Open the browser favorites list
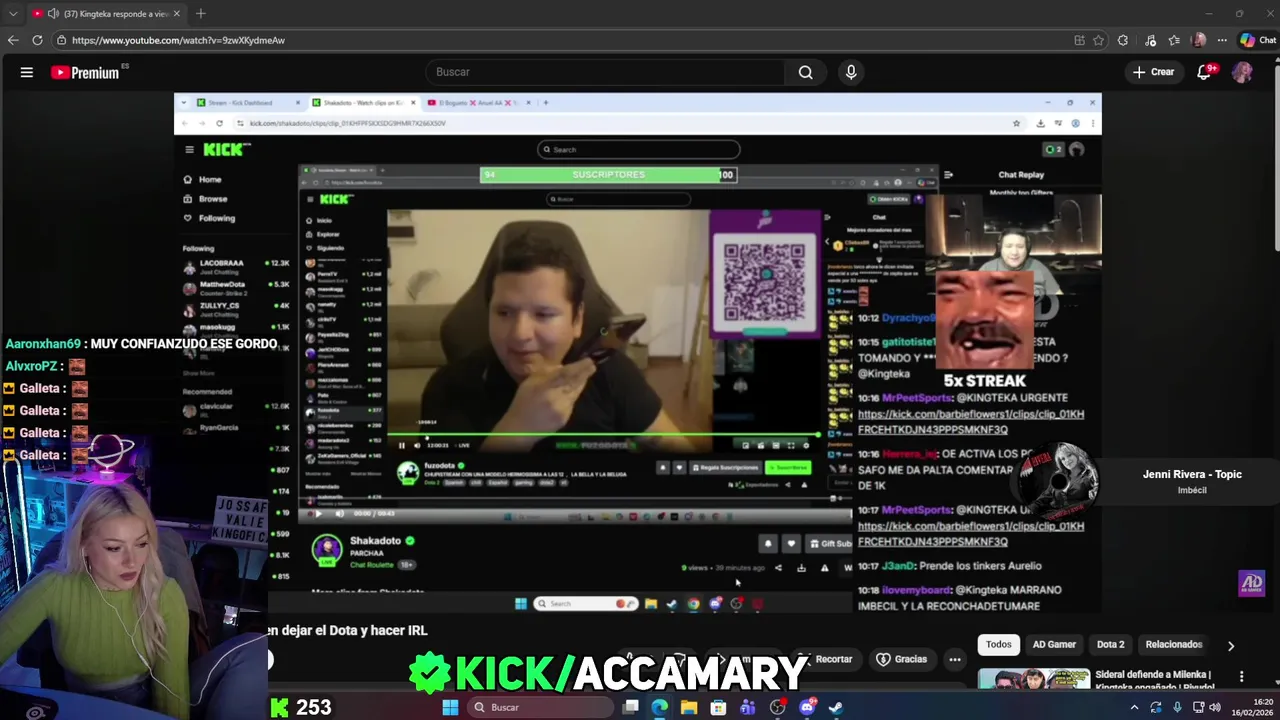This screenshot has width=1280, height=720. pos(1174,40)
